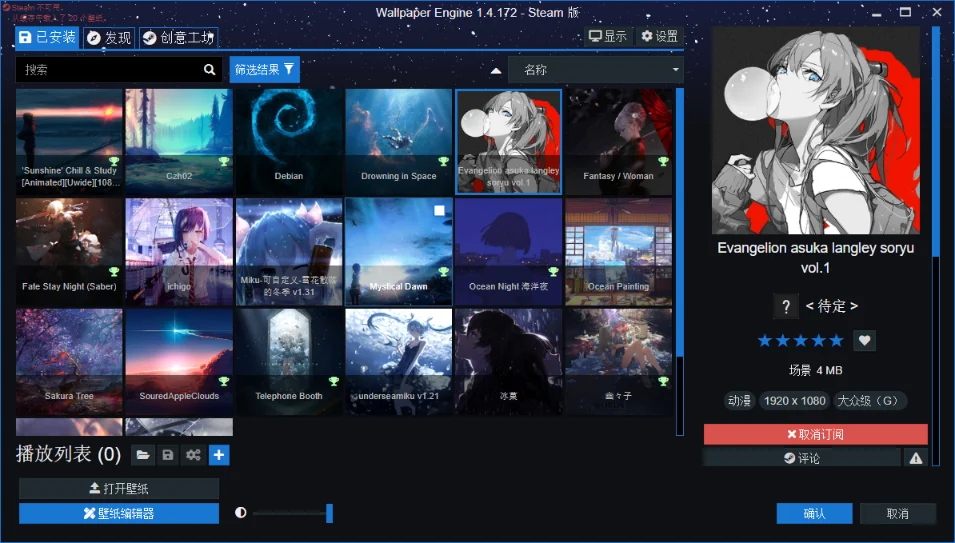Click the 评论 comment button
Image resolution: width=955 pixels, height=543 pixels.
coord(802,458)
